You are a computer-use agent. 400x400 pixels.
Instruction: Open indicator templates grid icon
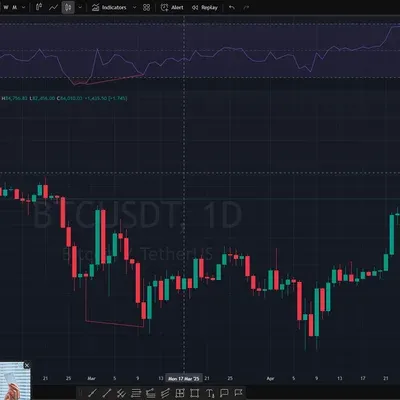(146, 7)
